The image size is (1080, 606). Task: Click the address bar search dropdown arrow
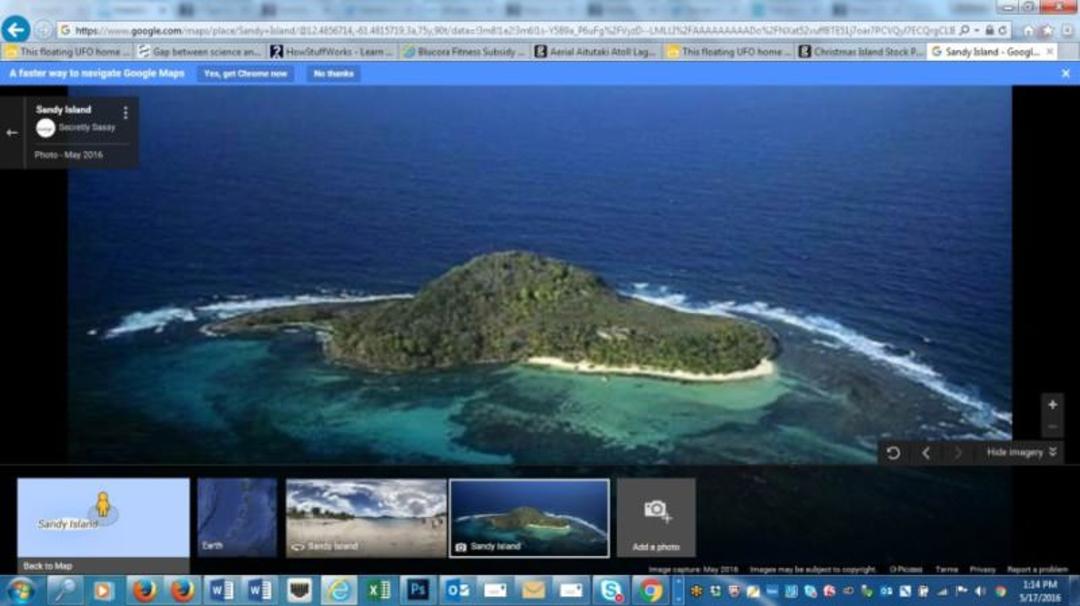pyautogui.click(x=977, y=30)
